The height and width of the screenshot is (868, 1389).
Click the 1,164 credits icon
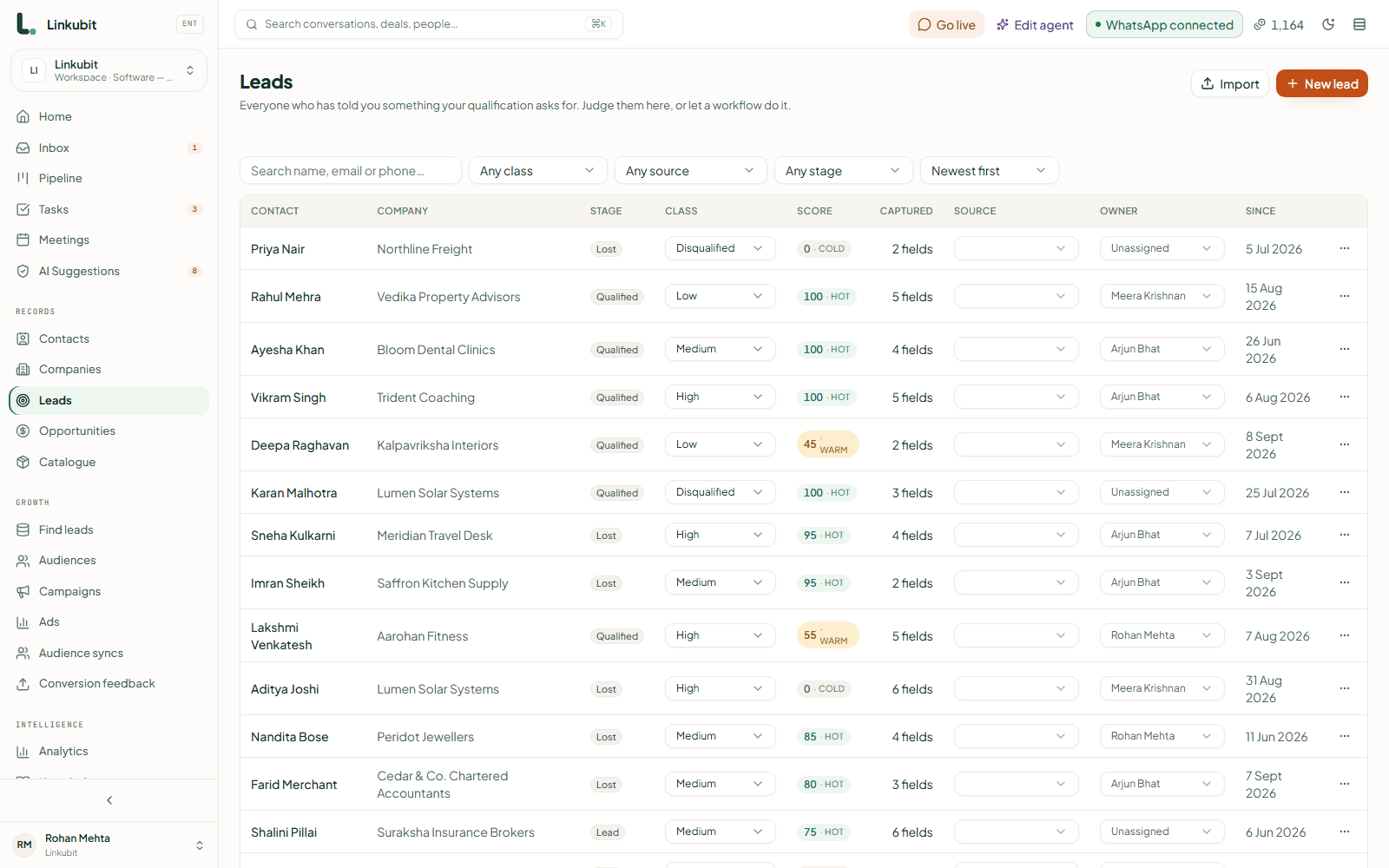pos(1260,24)
